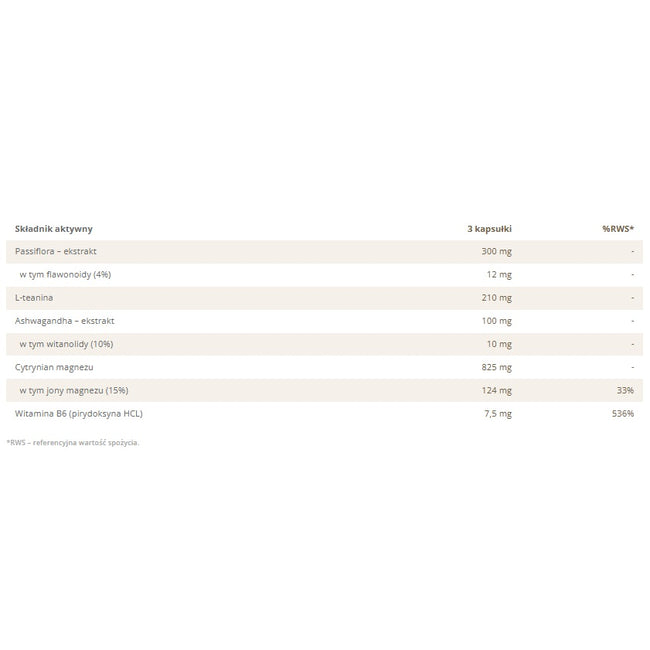The width and height of the screenshot is (650, 650).
Task: Click the '*RWS – referencyjna wartość spożycia' footnote
Action: [x=73, y=443]
